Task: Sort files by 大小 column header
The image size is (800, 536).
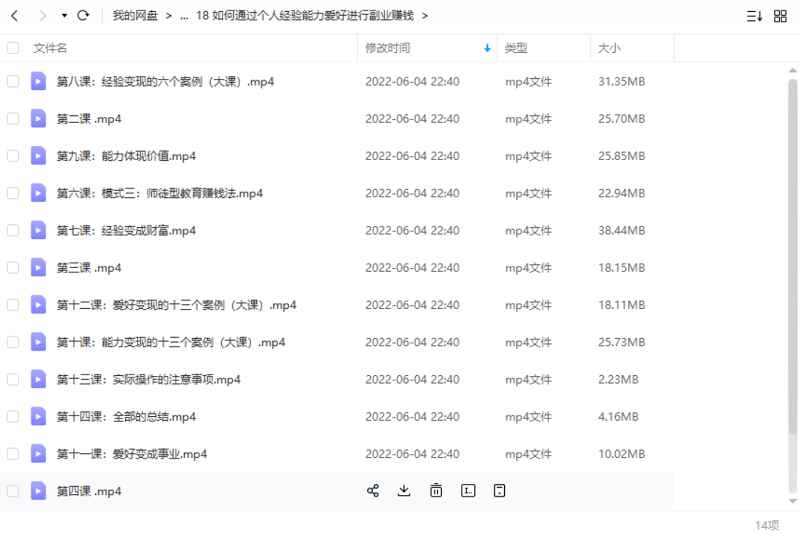Action: click(609, 48)
